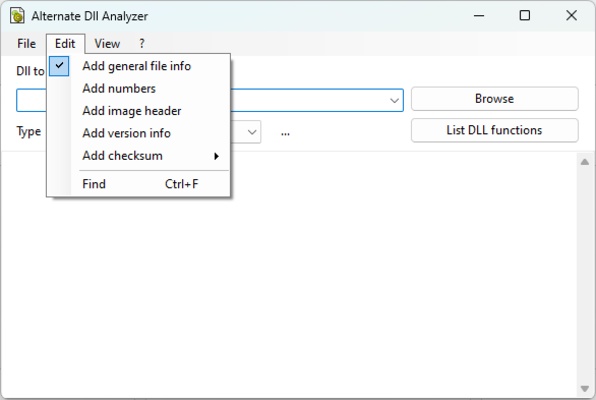Enable Add image header option
Viewport: 596px width, 400px height.
pyautogui.click(x=139, y=111)
